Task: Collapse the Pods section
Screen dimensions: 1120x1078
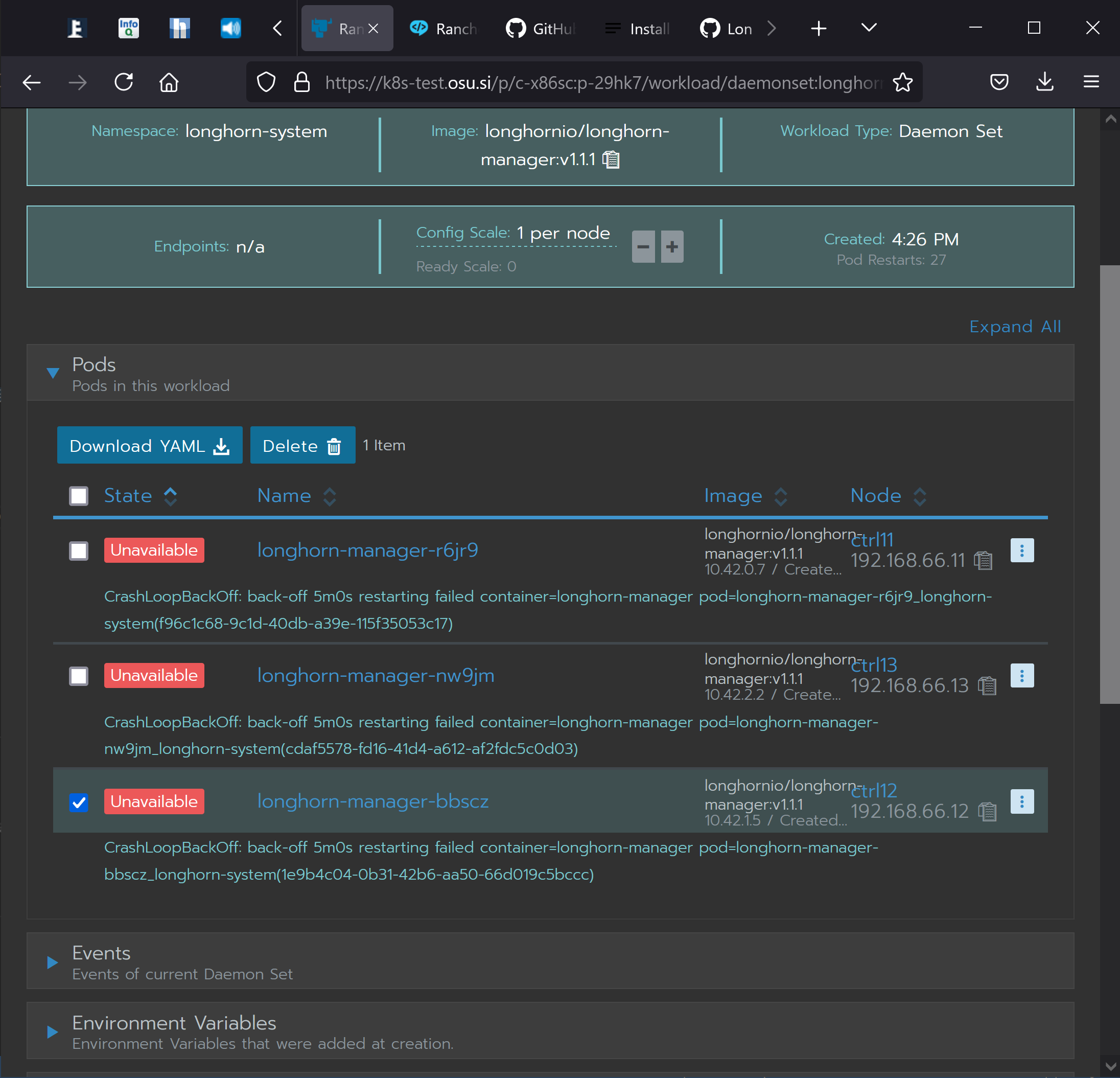Action: click(x=53, y=373)
